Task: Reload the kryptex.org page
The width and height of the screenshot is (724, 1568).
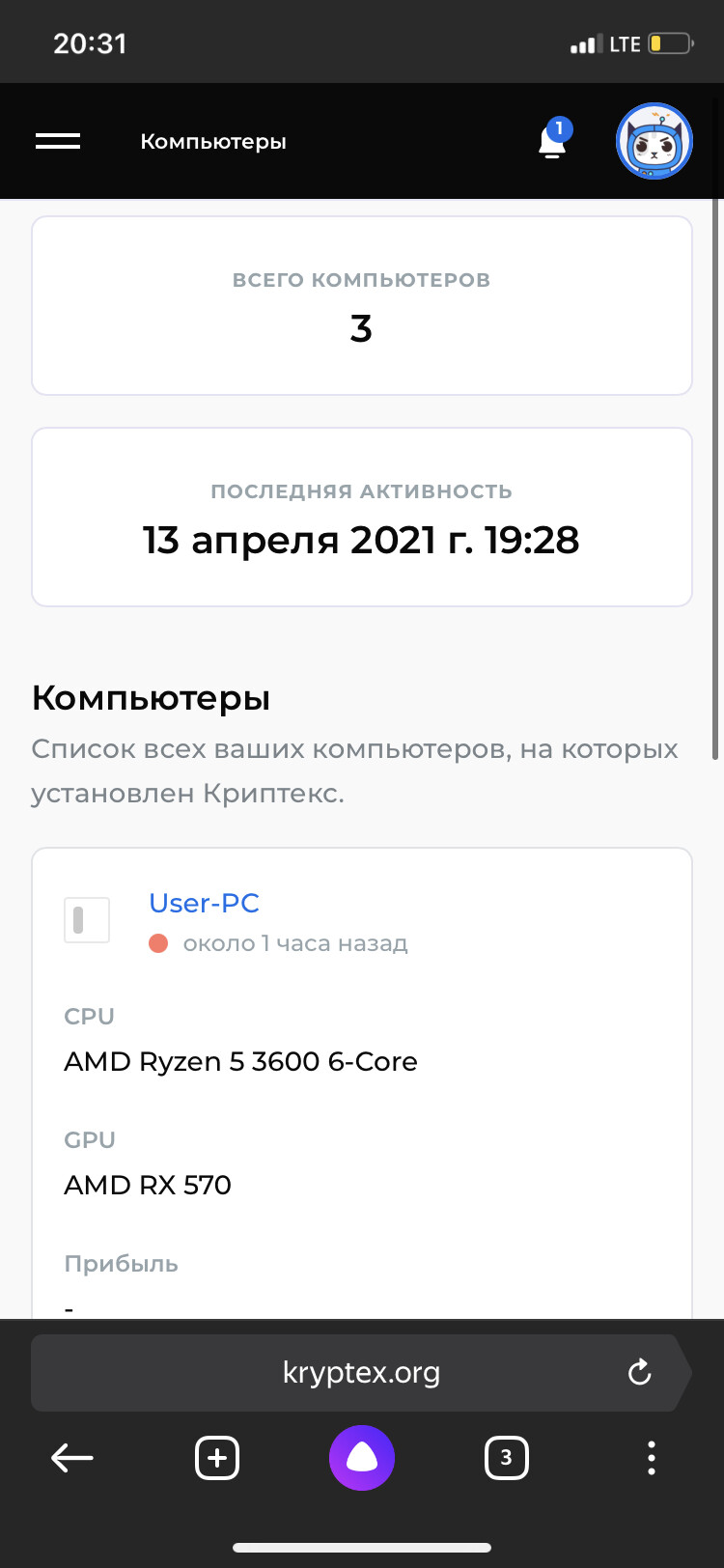Action: click(639, 1372)
